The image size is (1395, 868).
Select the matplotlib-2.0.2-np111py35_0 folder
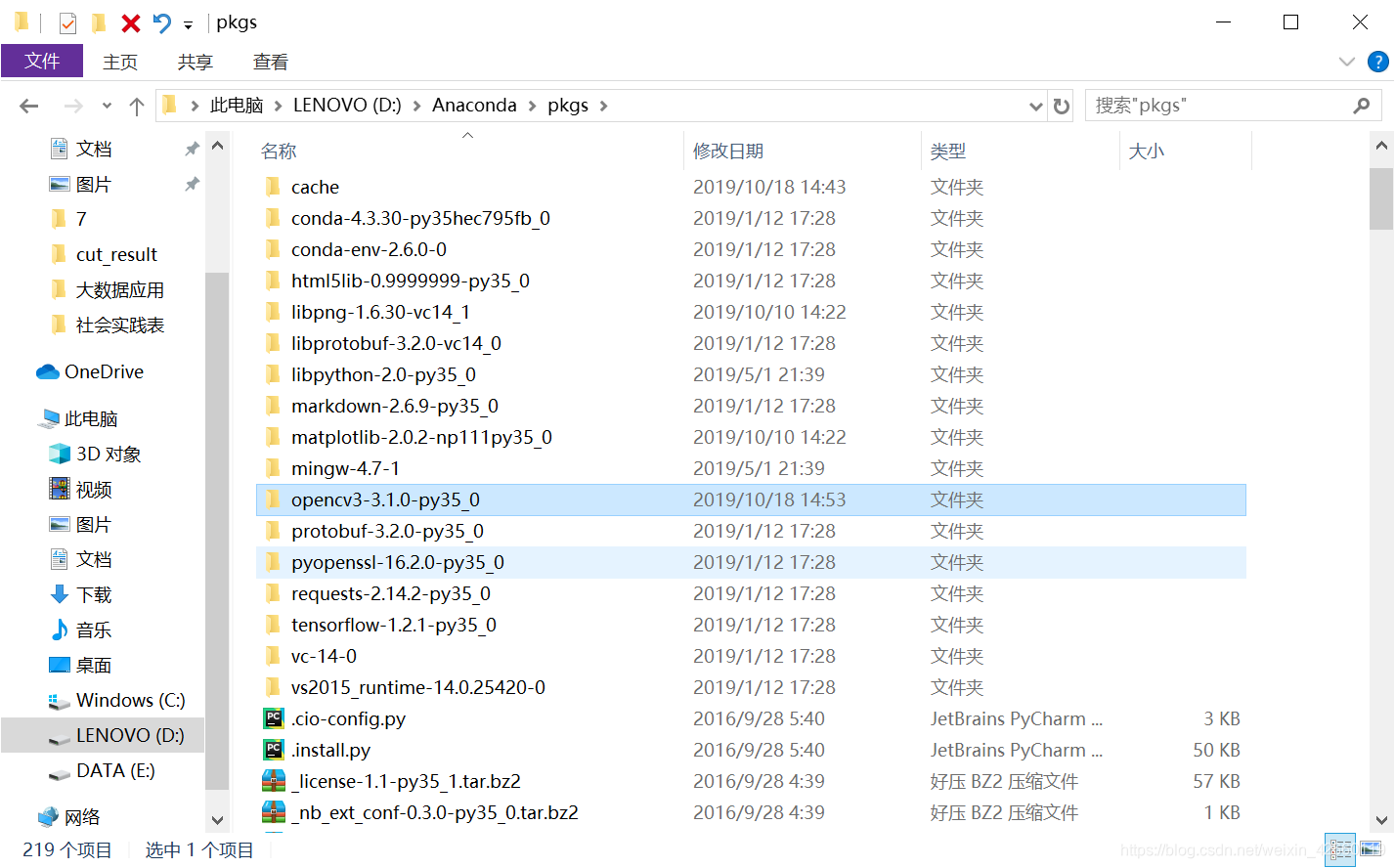751,437
